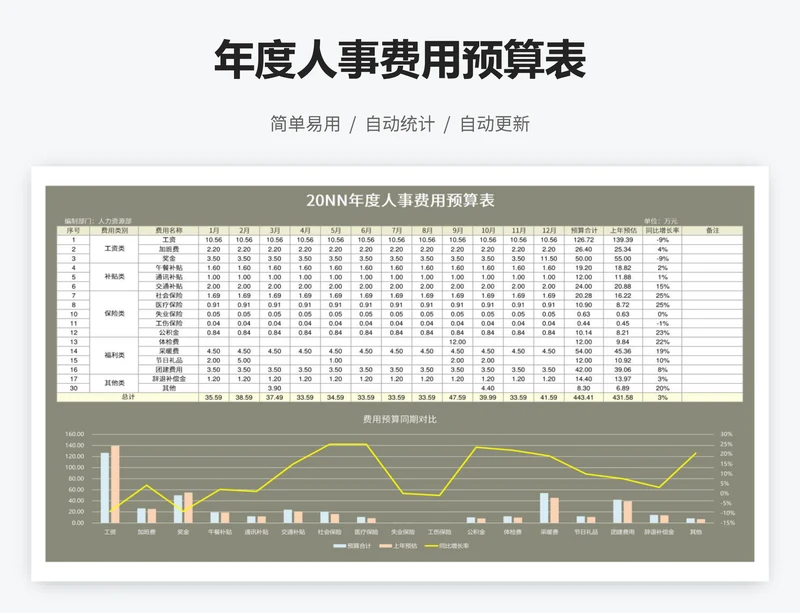Click the prior-year grand total 431.58
The image size is (800, 613).
coord(623,398)
